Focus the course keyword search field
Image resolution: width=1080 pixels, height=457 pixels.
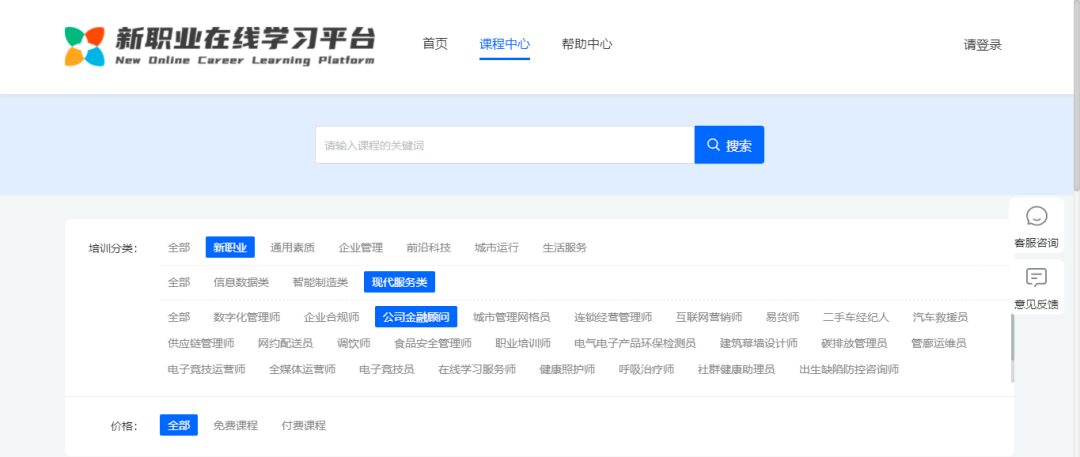[505, 145]
